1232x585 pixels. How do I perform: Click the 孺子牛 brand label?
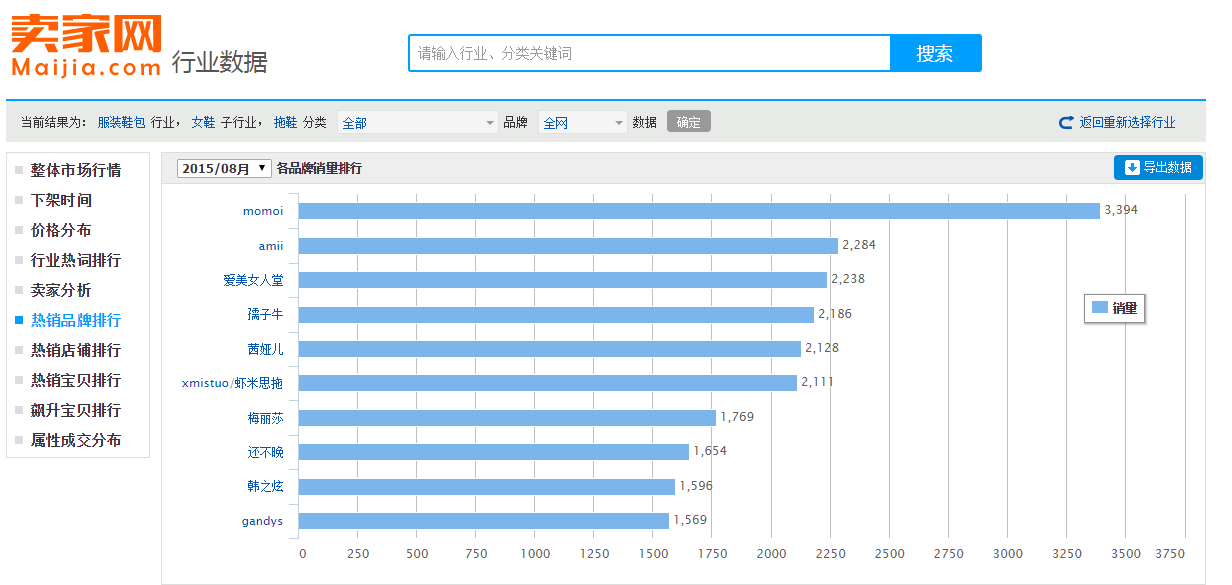click(x=265, y=314)
